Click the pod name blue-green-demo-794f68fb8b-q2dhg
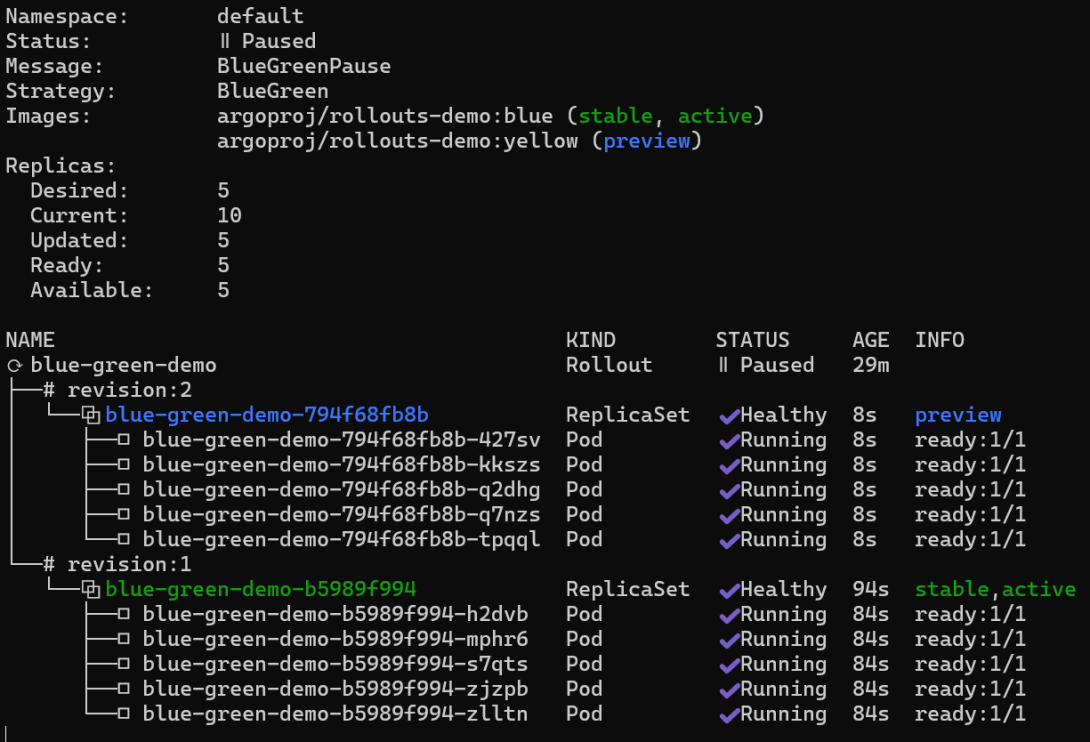1090x742 pixels. 341,490
